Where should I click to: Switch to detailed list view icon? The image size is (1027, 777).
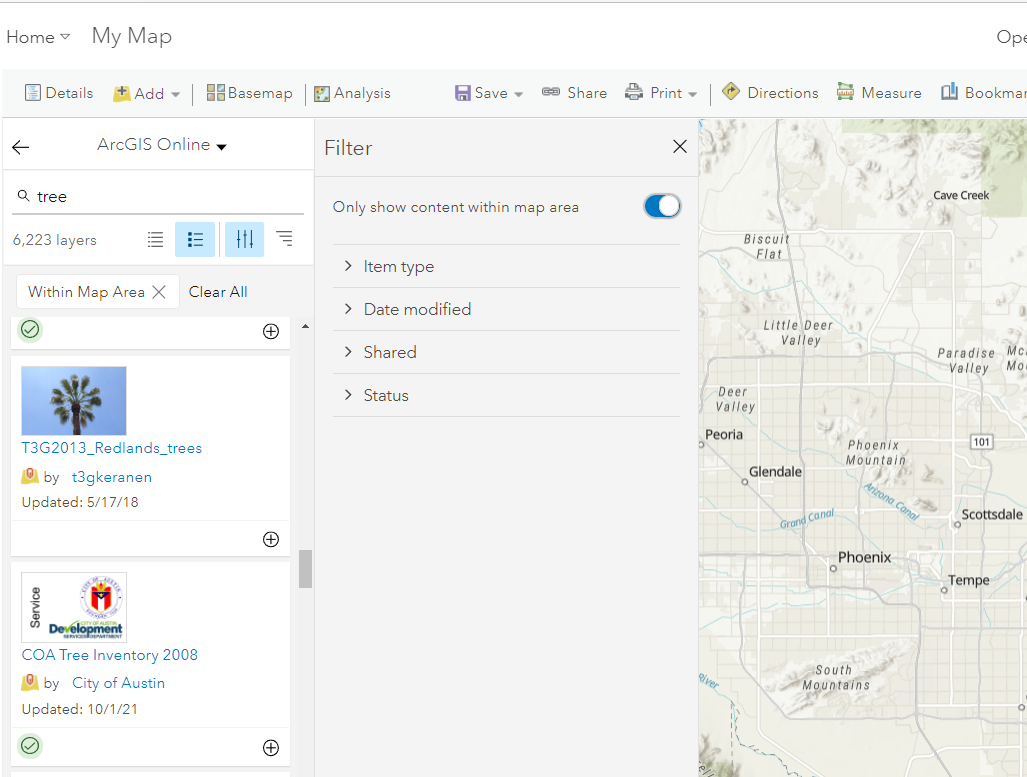click(195, 239)
